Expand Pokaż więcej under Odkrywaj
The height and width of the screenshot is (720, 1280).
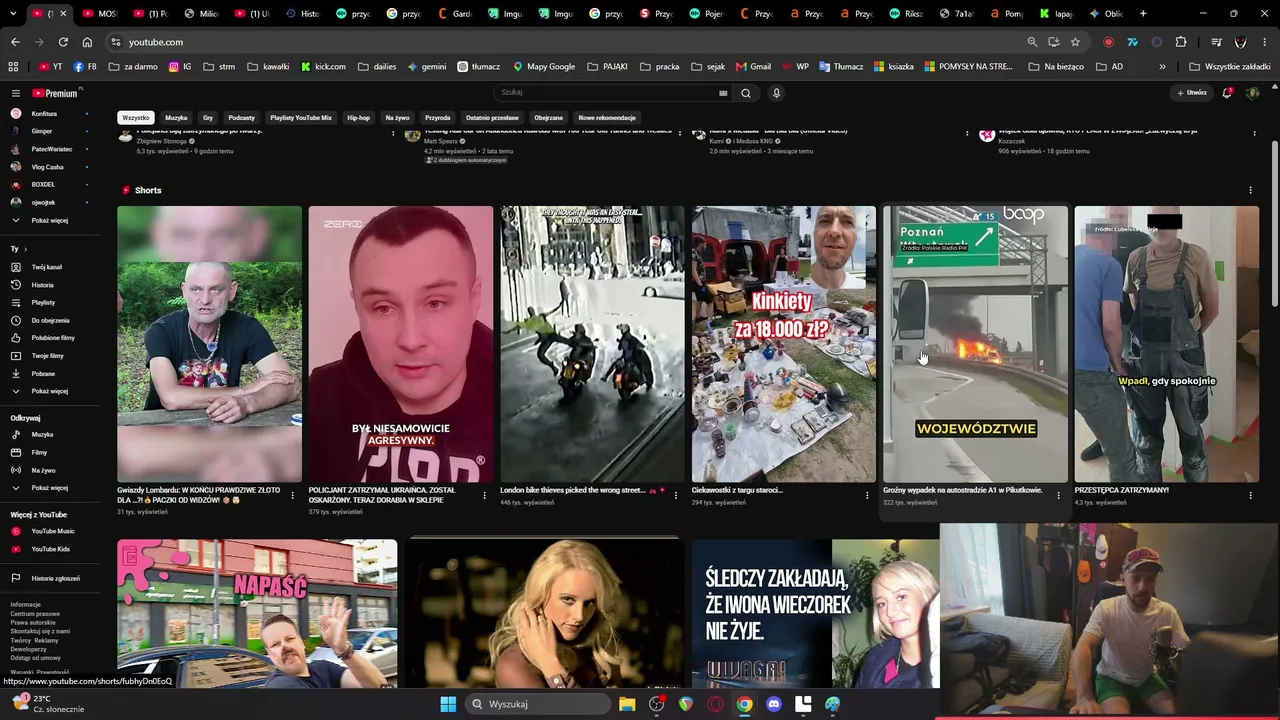(47, 488)
